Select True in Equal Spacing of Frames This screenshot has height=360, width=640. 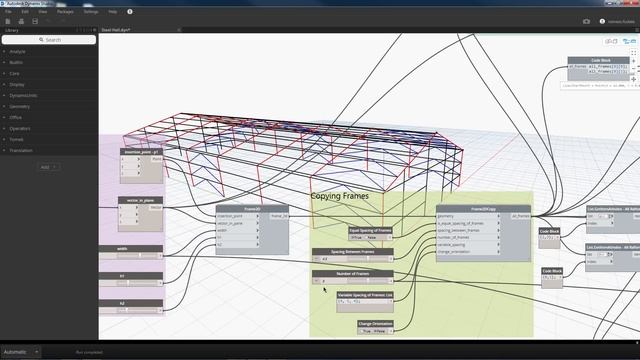click(x=356, y=238)
